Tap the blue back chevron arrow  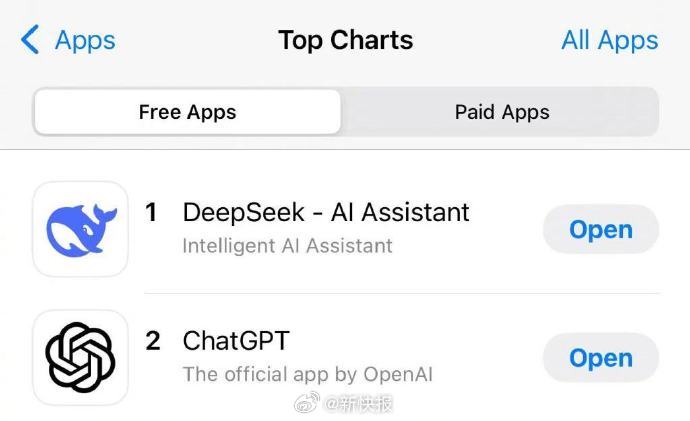click(30, 40)
